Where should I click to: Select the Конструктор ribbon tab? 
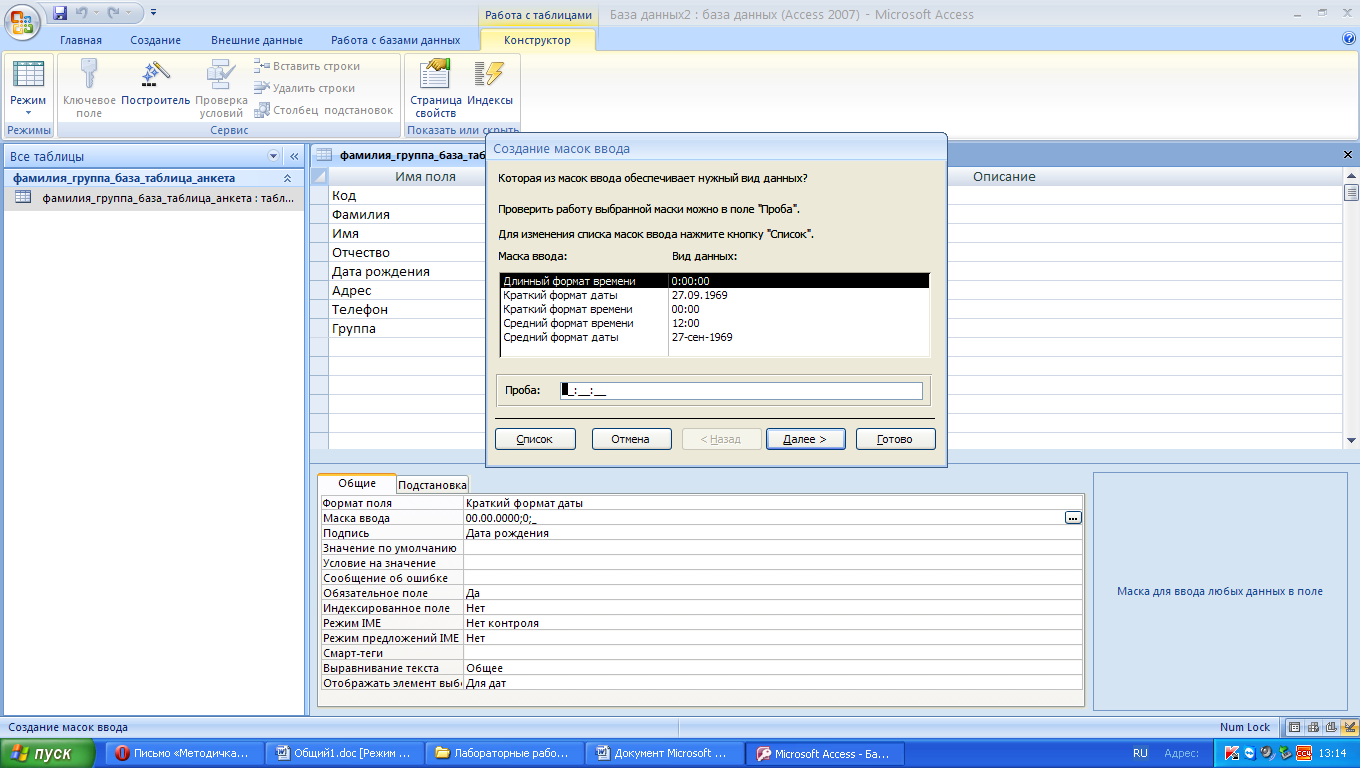click(x=538, y=40)
